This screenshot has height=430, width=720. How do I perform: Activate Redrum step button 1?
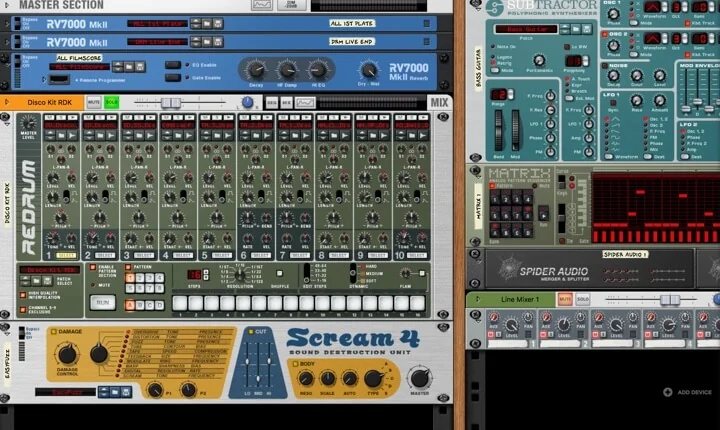(180, 304)
